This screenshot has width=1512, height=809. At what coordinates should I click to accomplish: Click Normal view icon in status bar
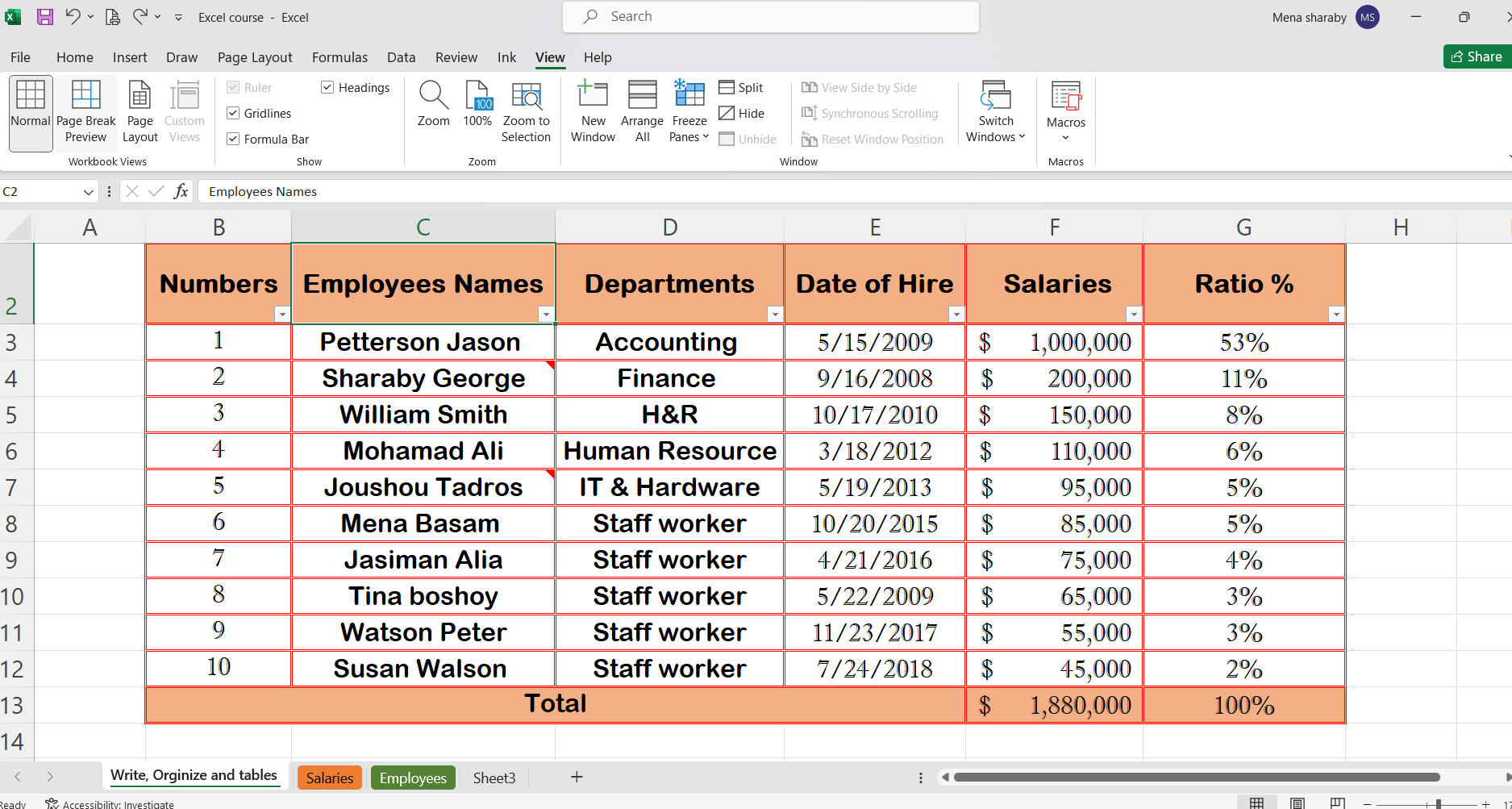pyautogui.click(x=1256, y=803)
